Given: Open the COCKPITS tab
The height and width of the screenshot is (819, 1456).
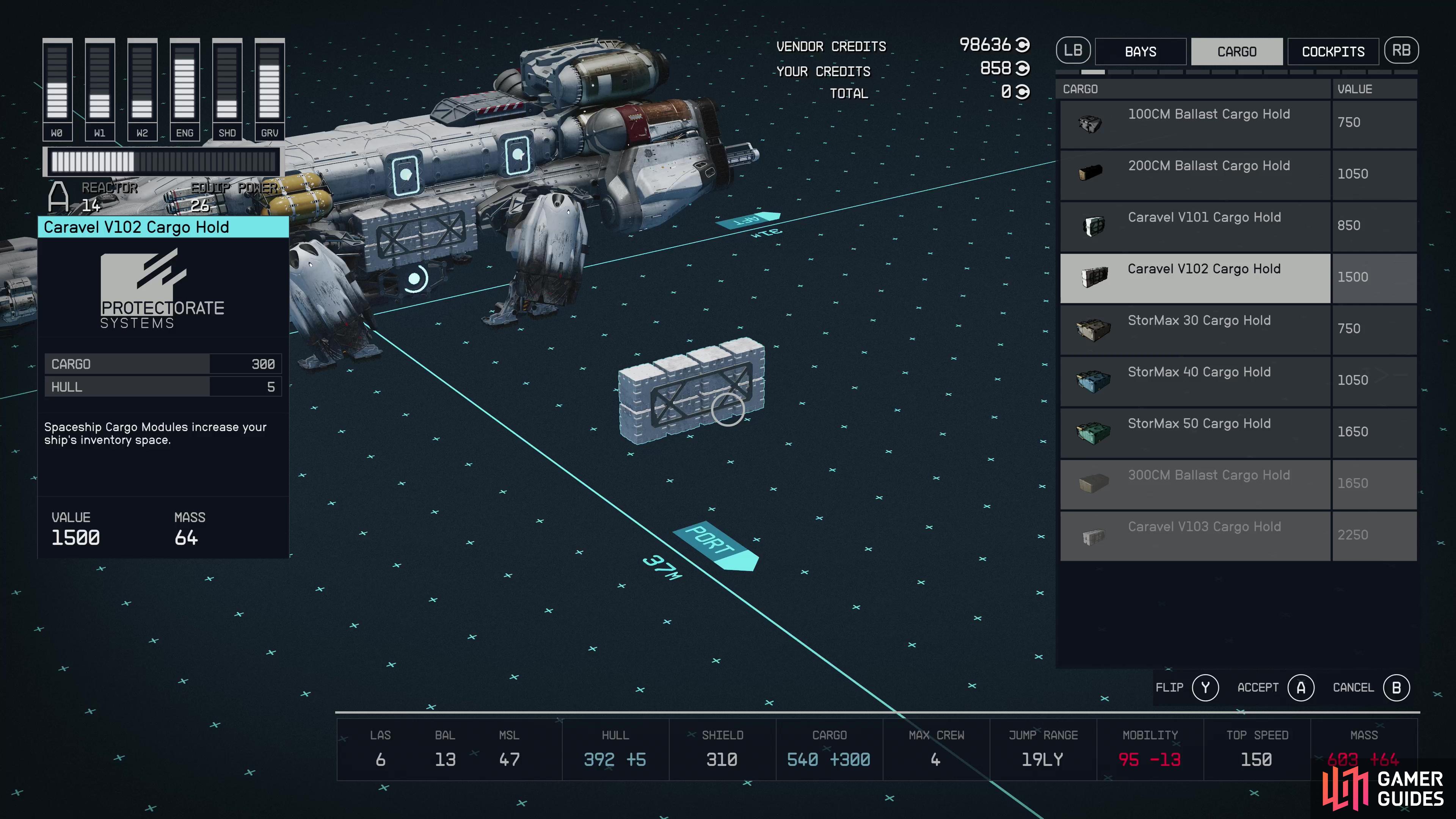Looking at the screenshot, I should (x=1333, y=52).
